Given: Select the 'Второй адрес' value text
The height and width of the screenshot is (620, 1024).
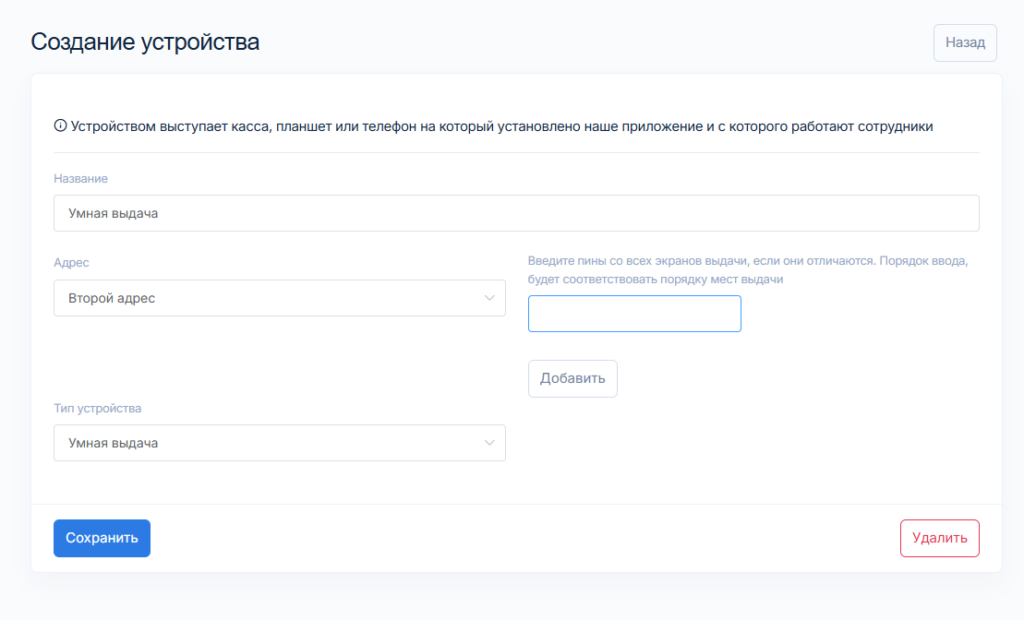Looking at the screenshot, I should (x=112, y=298).
